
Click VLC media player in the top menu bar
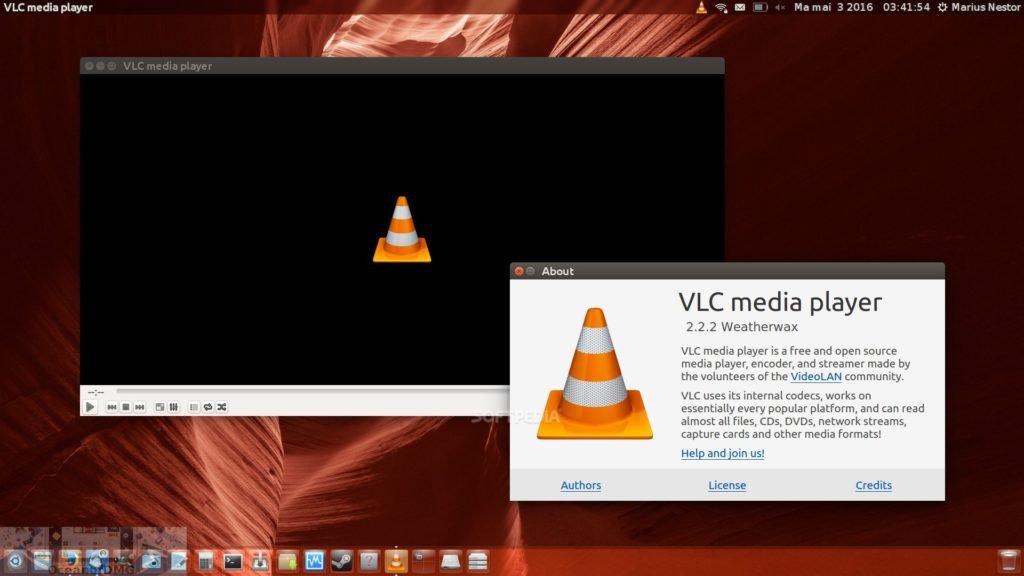[47, 7]
